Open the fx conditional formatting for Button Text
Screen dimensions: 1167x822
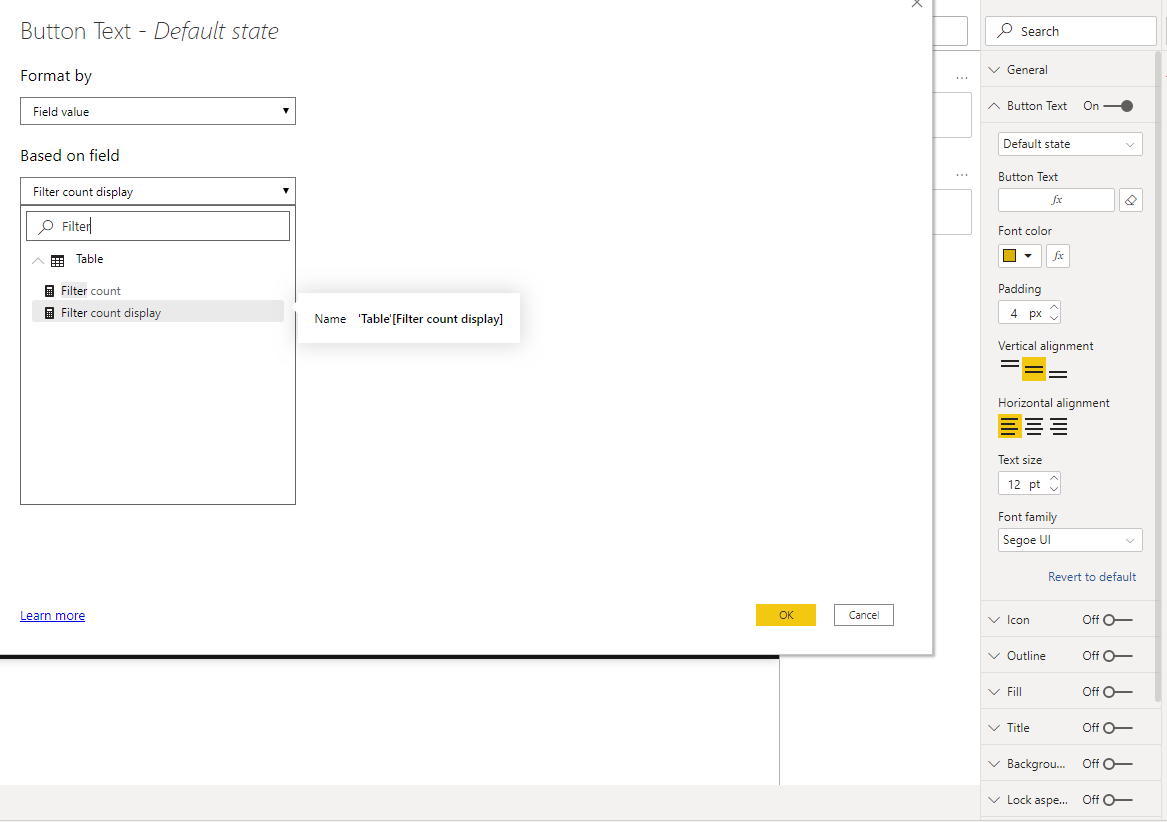(1056, 199)
